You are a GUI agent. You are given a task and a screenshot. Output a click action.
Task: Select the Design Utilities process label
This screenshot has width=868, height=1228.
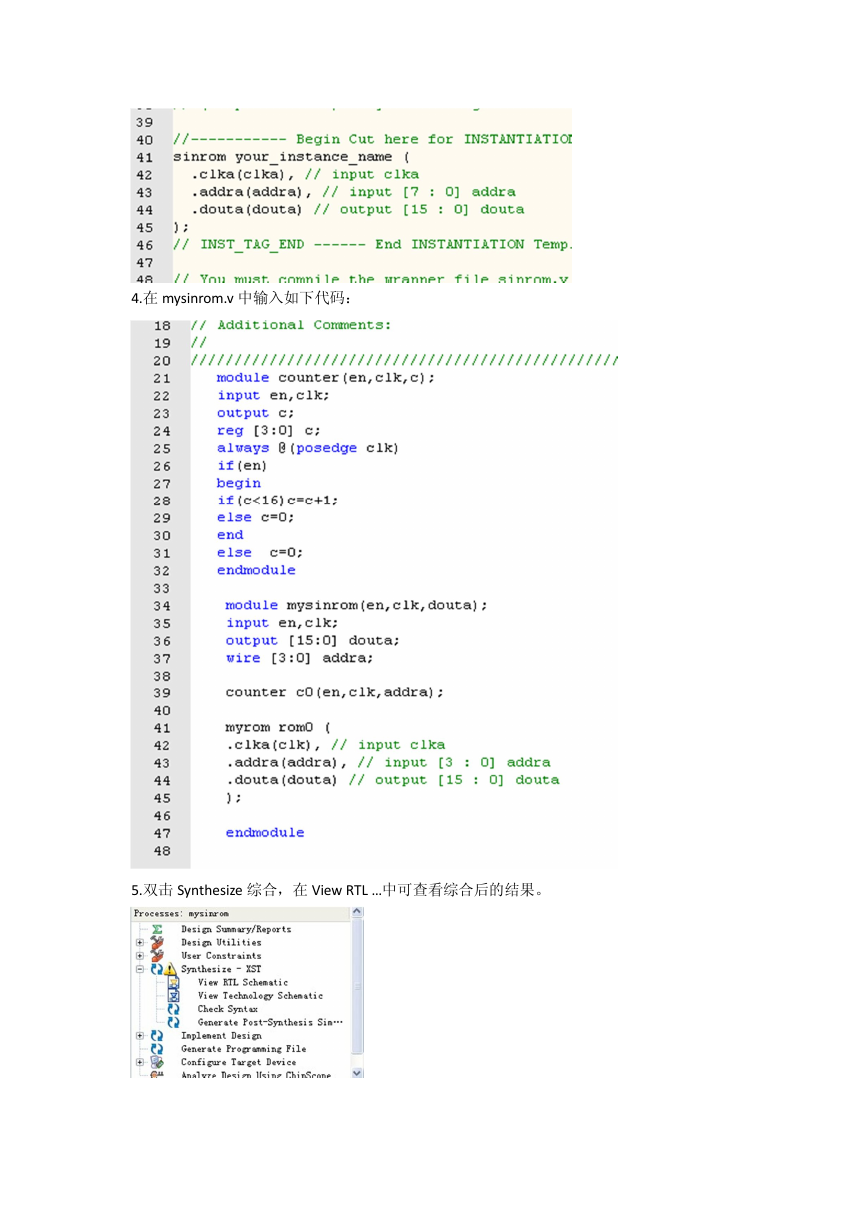(x=221, y=942)
